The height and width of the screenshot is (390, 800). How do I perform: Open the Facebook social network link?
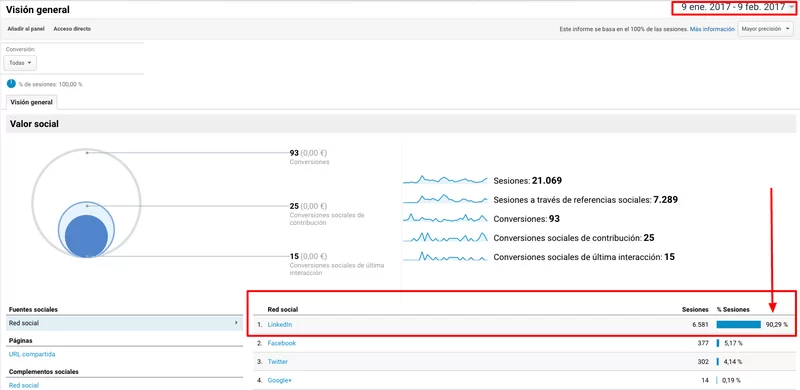(282, 343)
